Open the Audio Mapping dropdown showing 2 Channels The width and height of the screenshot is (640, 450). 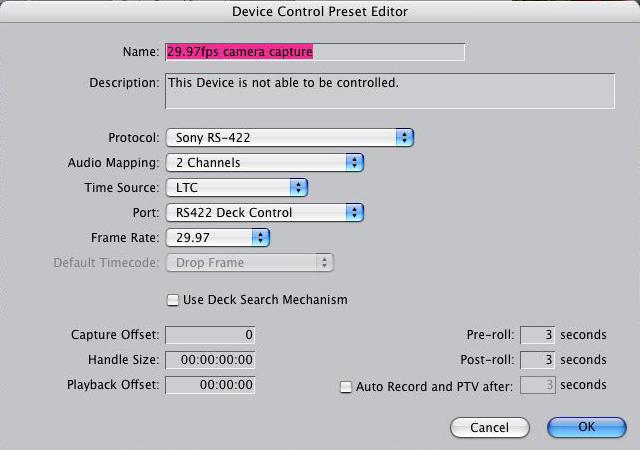click(x=264, y=163)
